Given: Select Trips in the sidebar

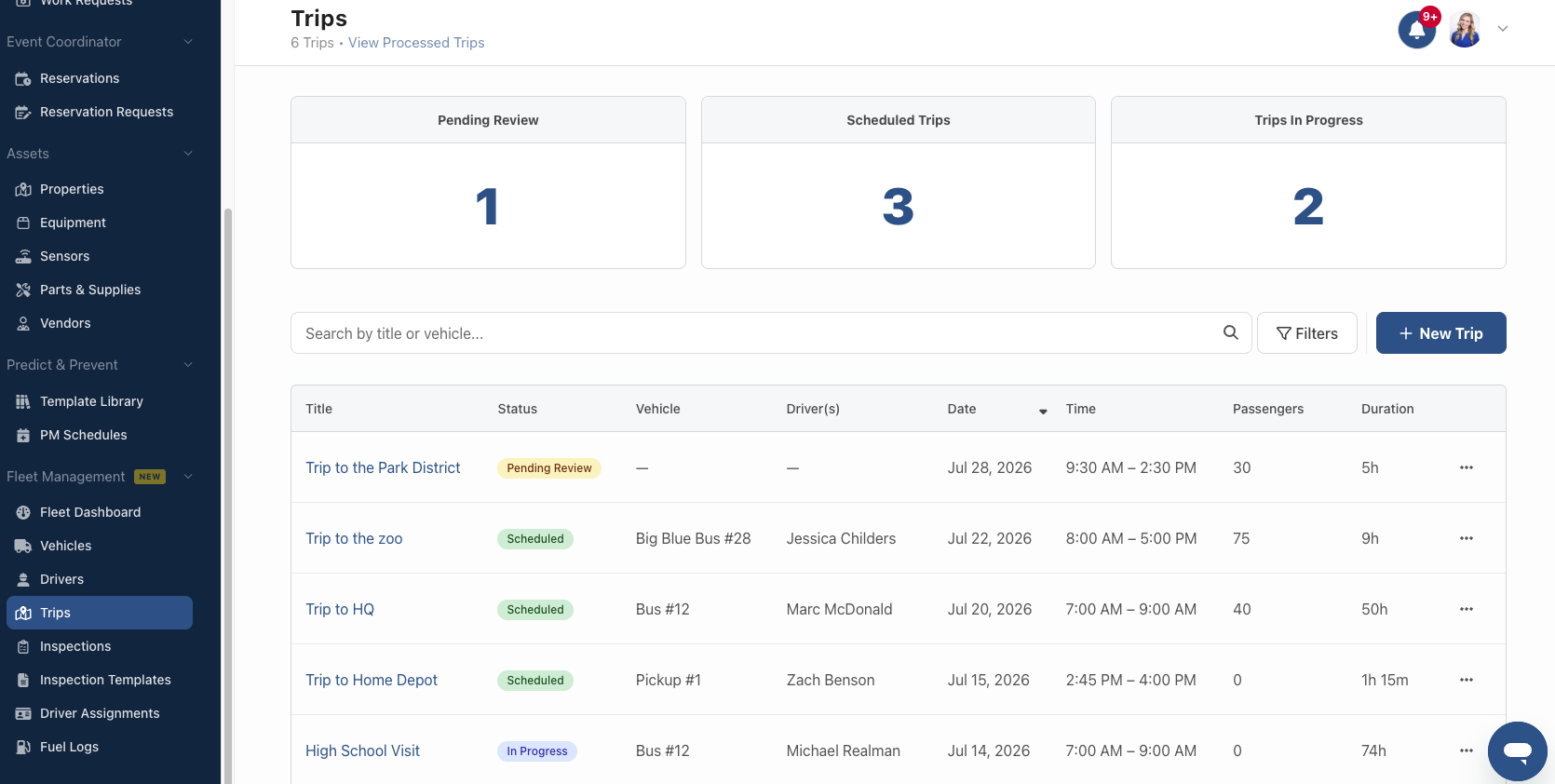Looking at the screenshot, I should pyautogui.click(x=100, y=613).
